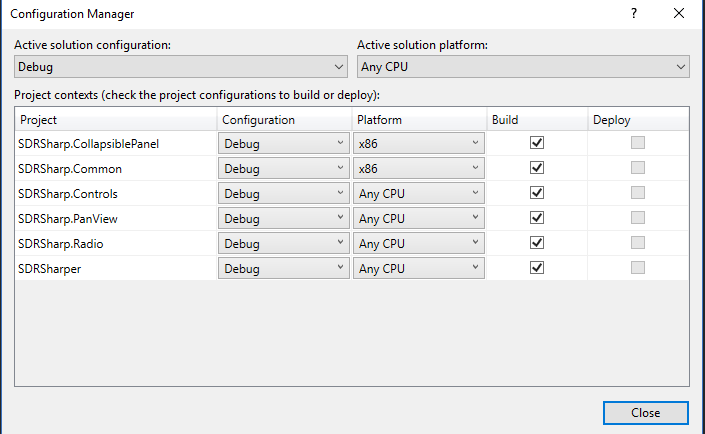Click the Deploy column header
This screenshot has height=434, width=705.
(636, 119)
